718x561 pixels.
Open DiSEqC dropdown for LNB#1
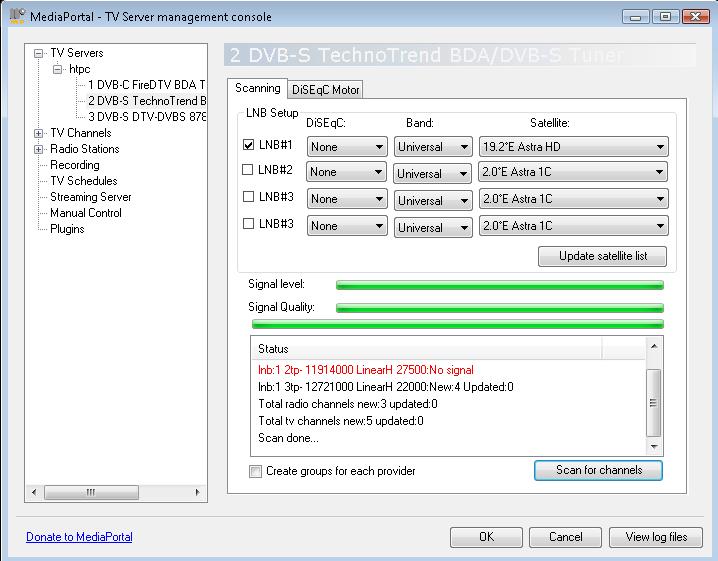pyautogui.click(x=347, y=147)
